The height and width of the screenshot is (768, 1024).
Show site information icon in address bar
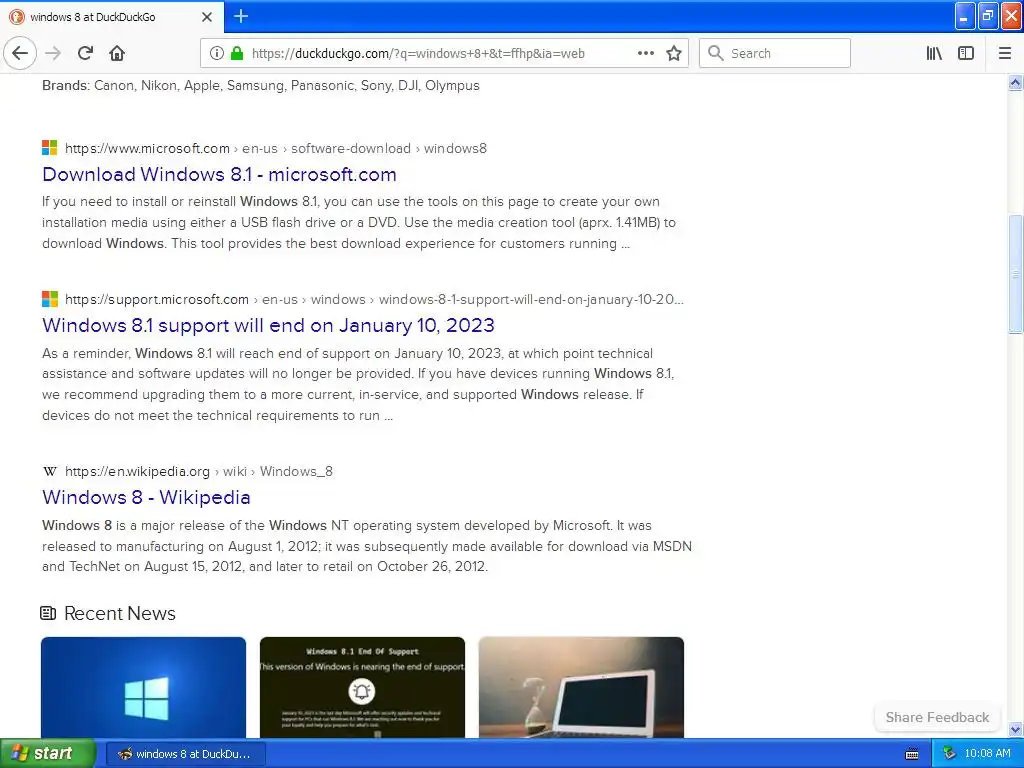coord(217,54)
